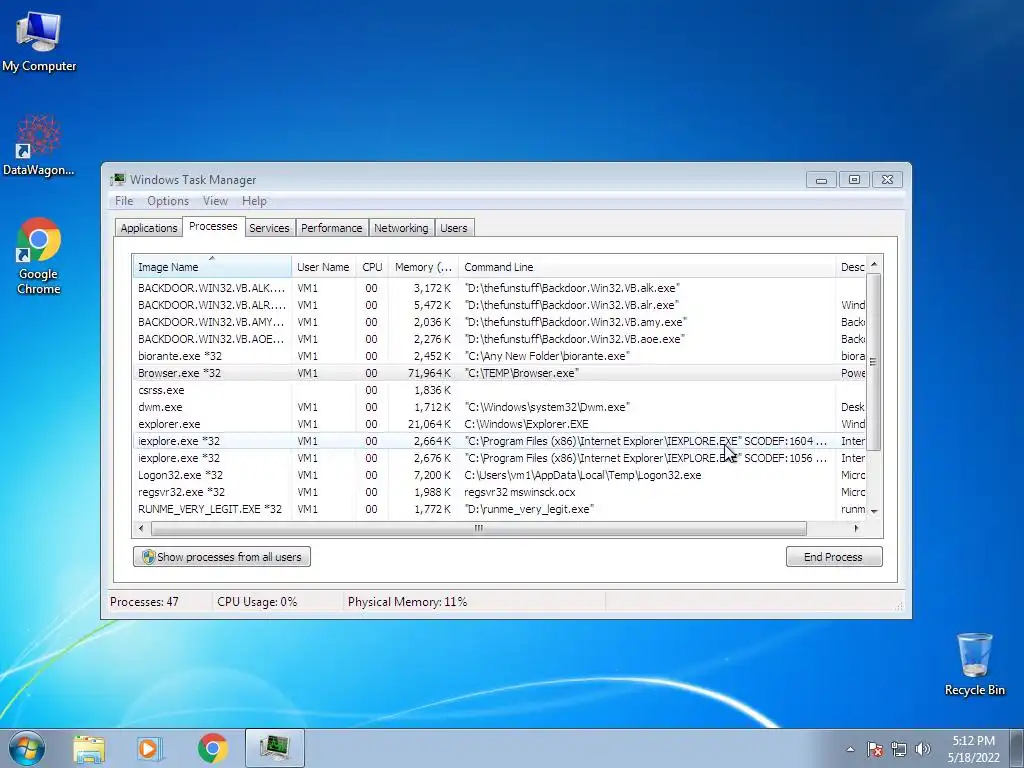
Task: Click the Task Manager title bar icon
Action: 118,179
